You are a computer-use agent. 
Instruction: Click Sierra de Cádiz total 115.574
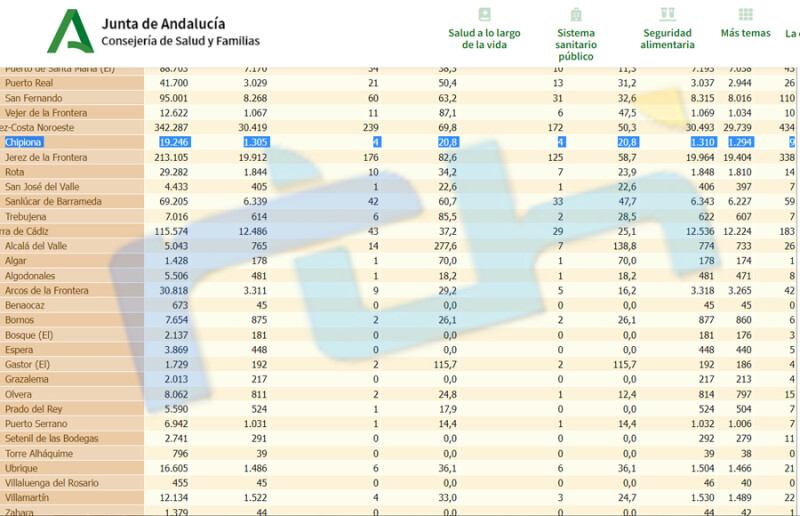171,231
